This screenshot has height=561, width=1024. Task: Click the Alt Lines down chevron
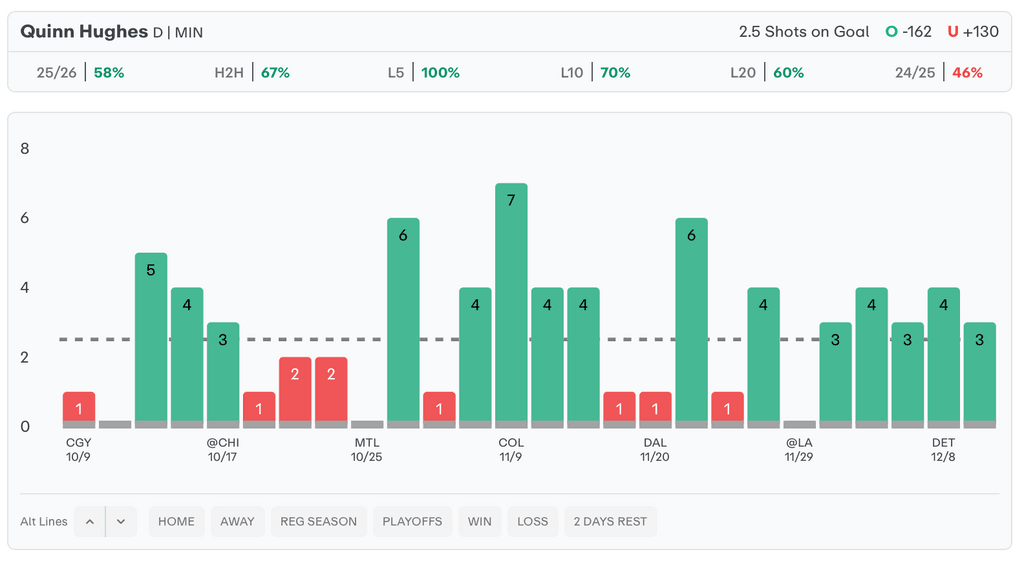(121, 521)
